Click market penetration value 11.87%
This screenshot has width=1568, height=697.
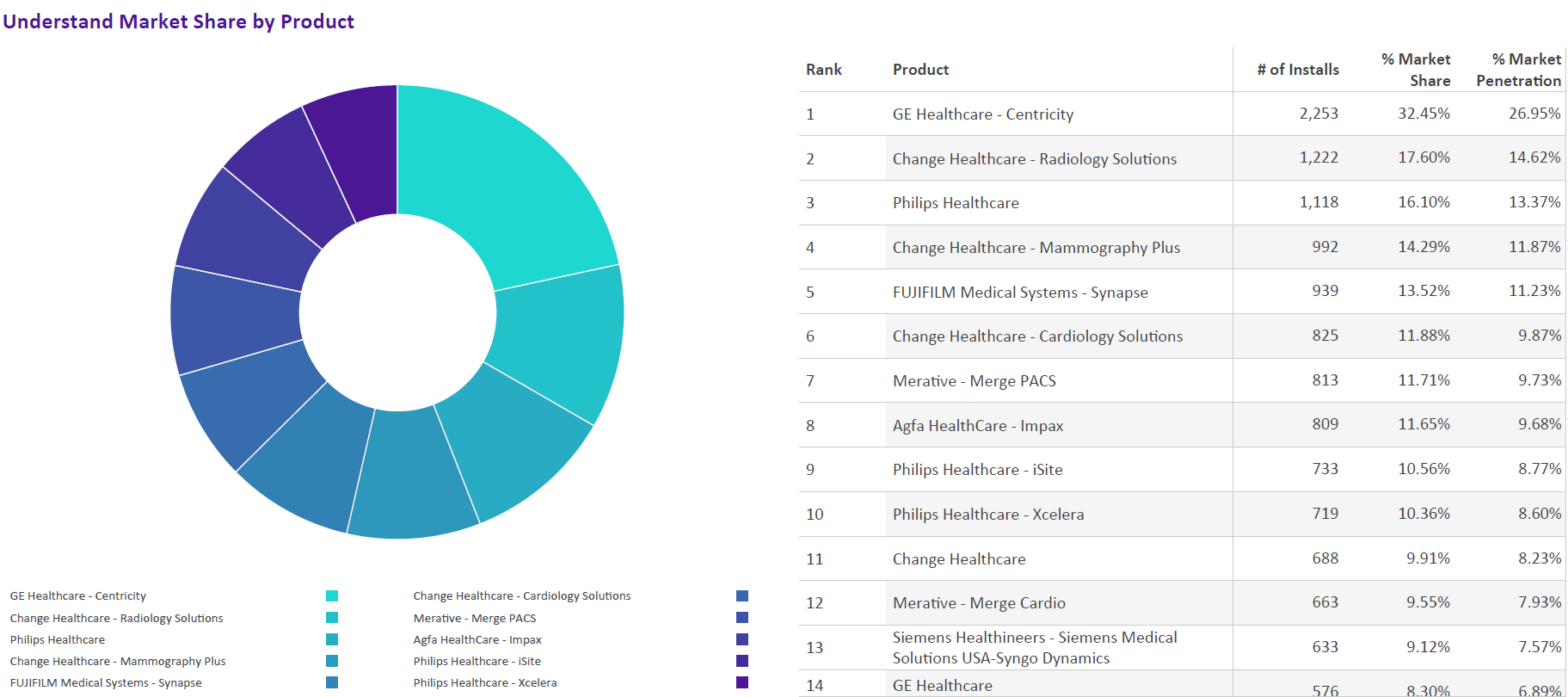tap(1534, 247)
